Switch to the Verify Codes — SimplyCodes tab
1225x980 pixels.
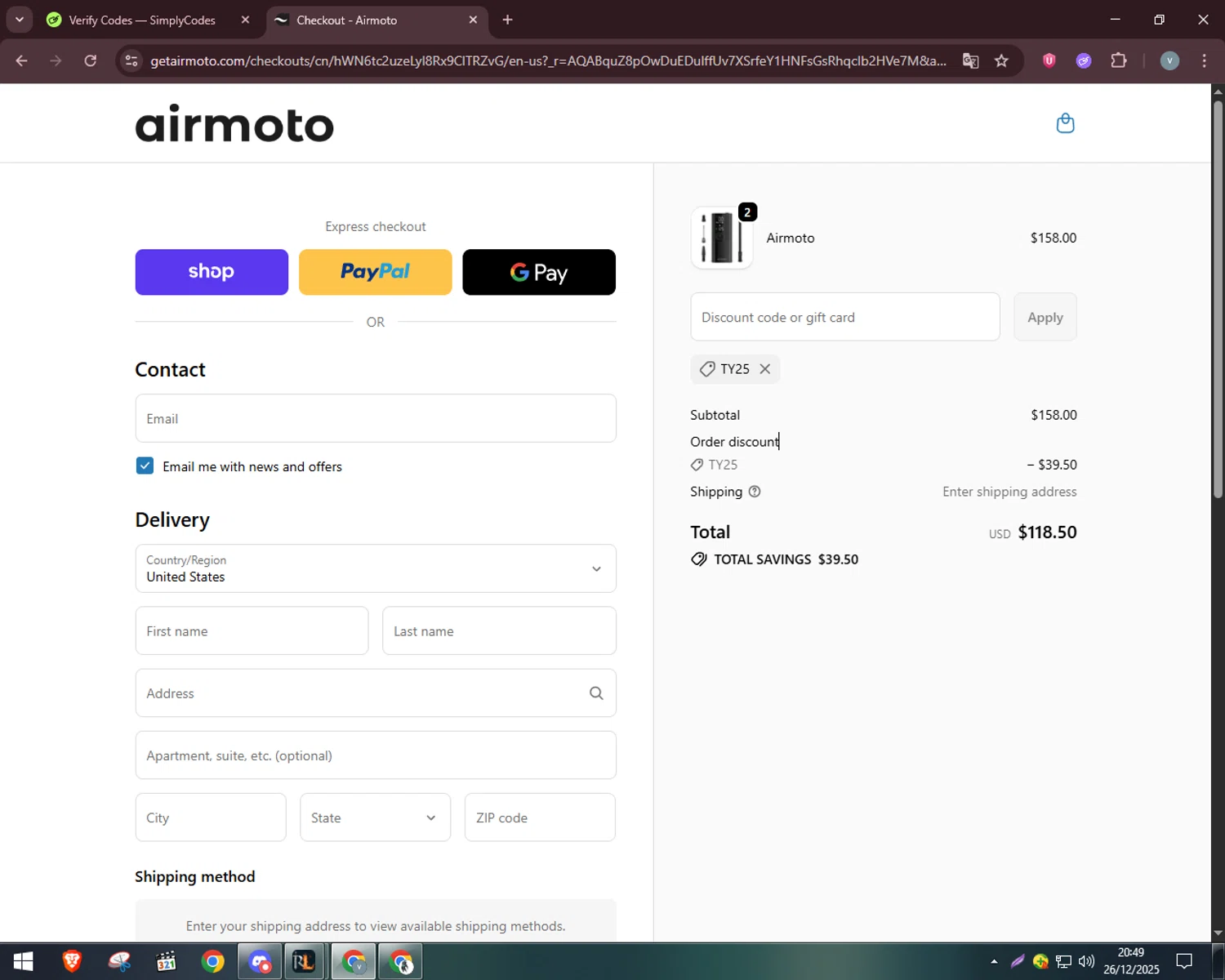143,20
